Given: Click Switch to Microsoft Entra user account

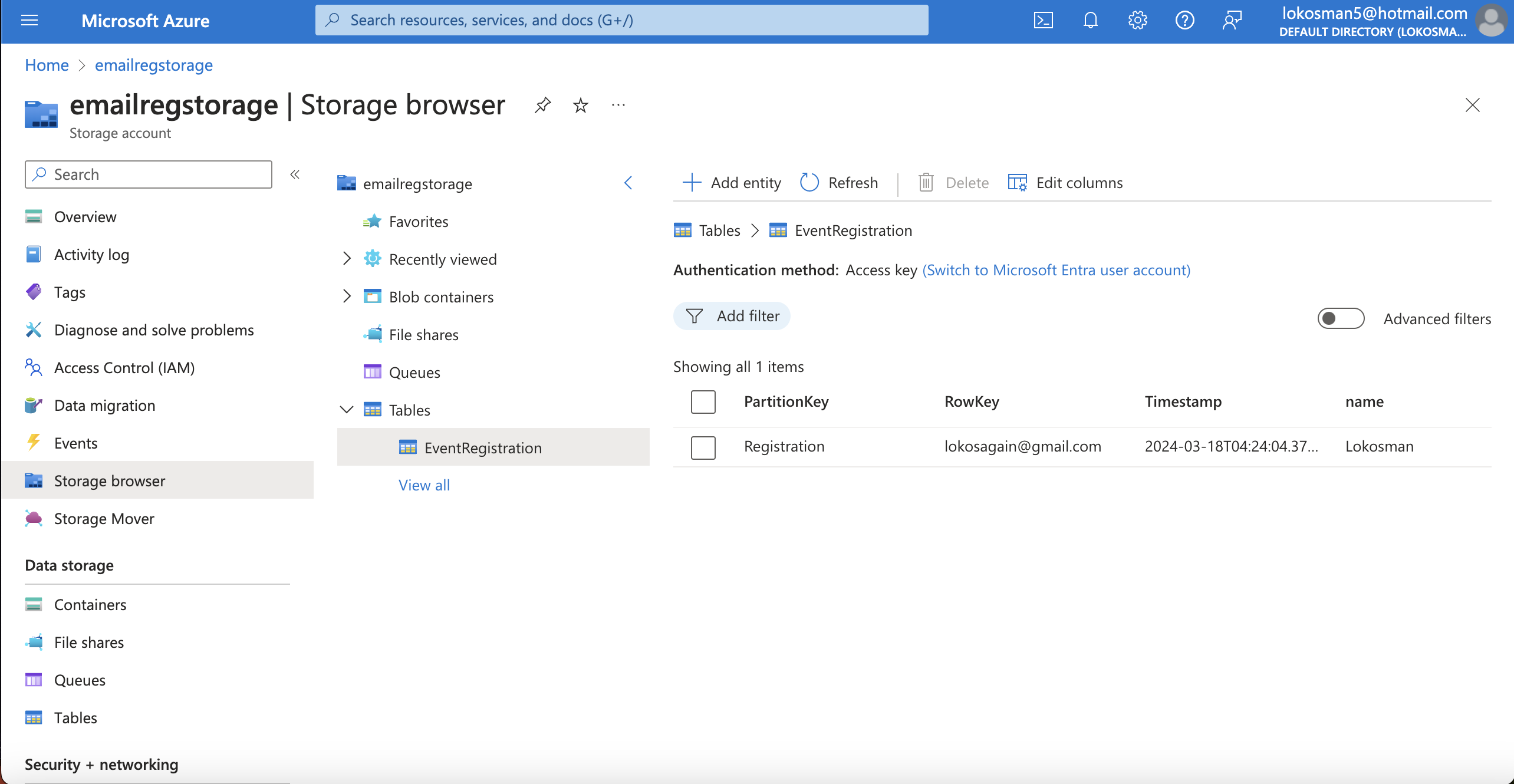Looking at the screenshot, I should point(1056,270).
